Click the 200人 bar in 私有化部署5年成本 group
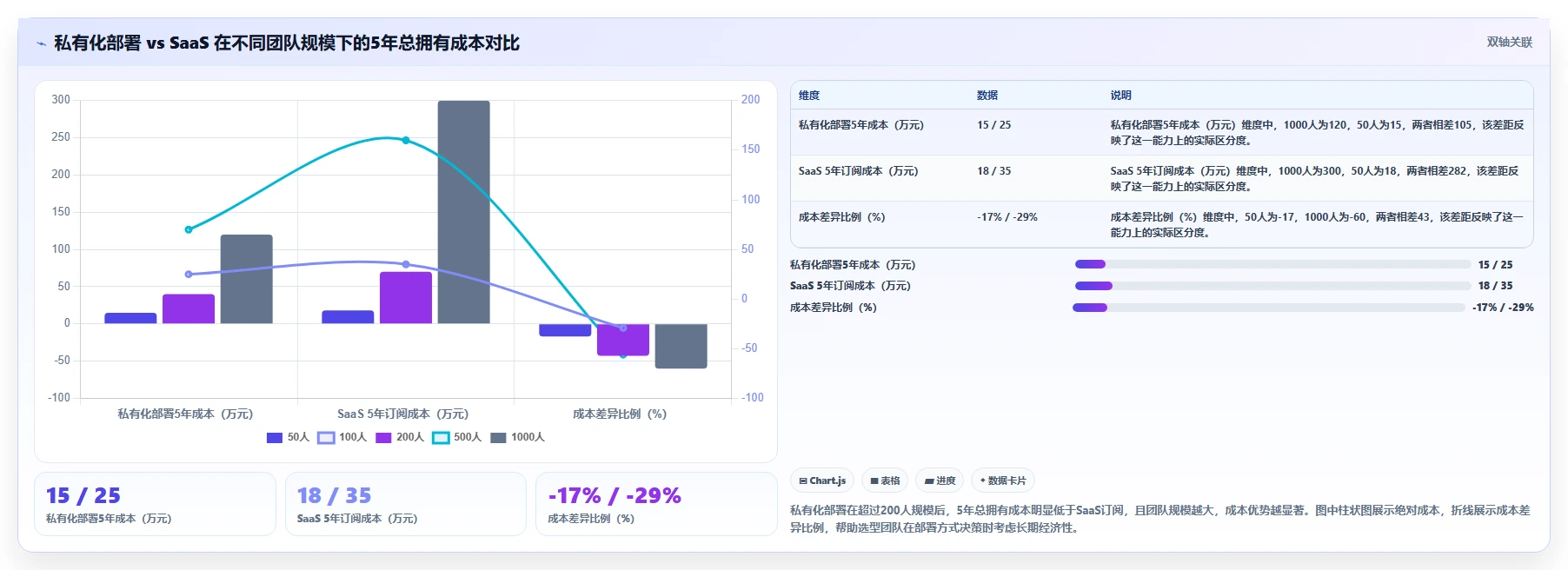Screen dimensions: 1568x570 [189, 309]
